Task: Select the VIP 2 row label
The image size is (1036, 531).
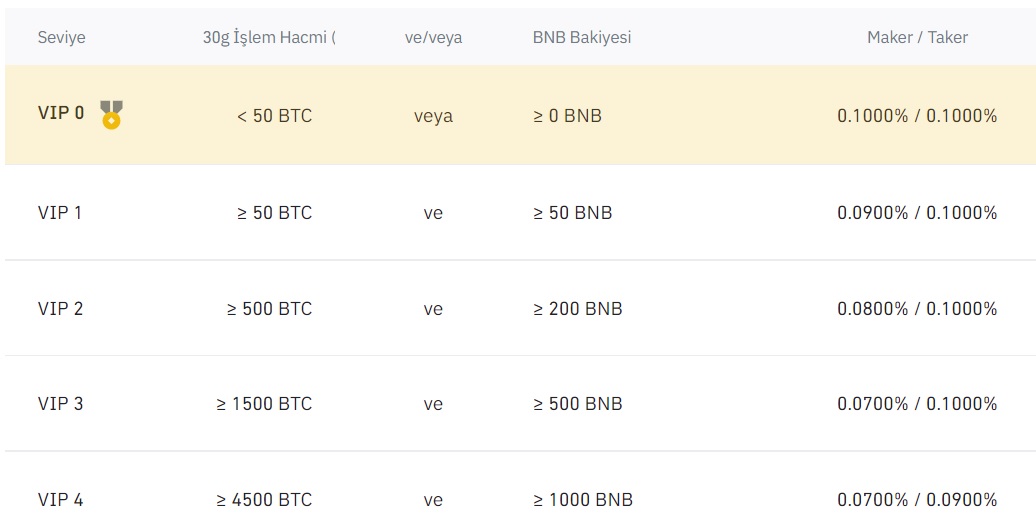Action: point(60,308)
